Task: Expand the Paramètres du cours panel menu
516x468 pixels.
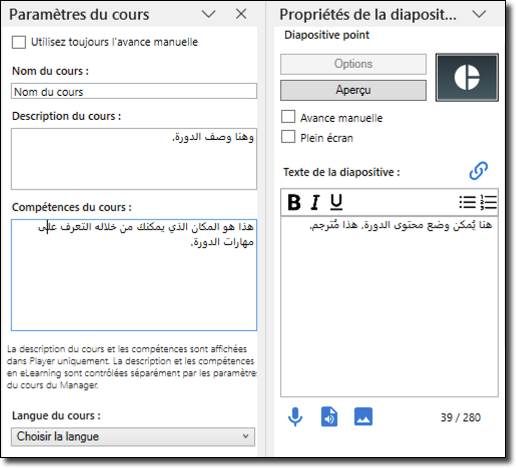Action: coord(209,14)
